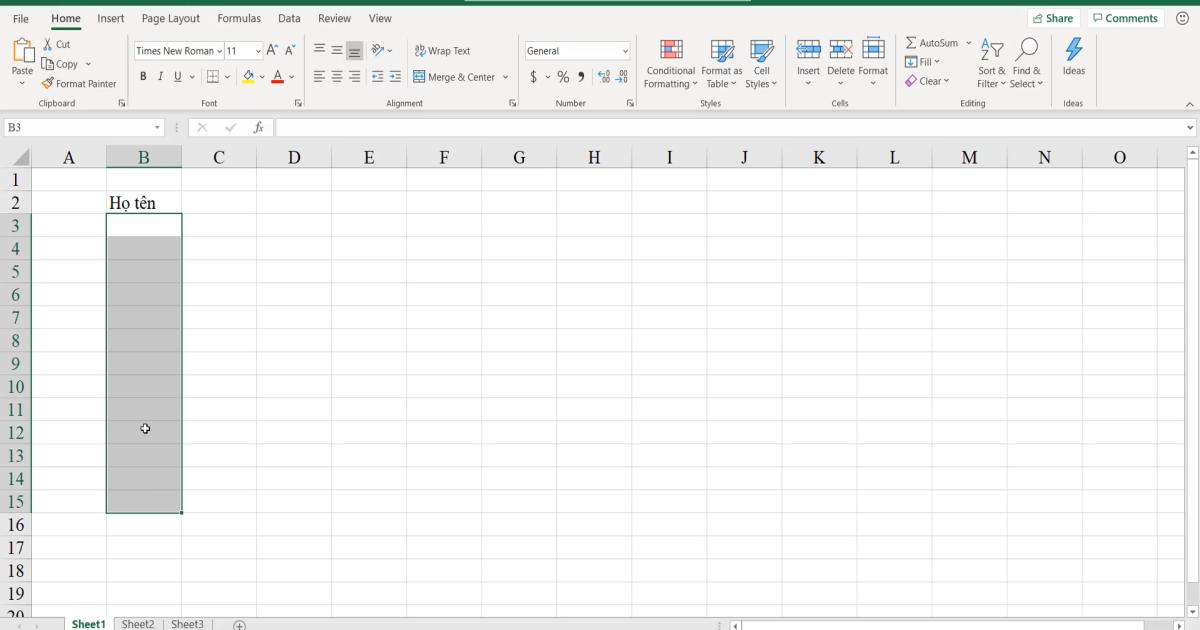The image size is (1200, 630).
Task: Click the red Font Color swatch
Action: pyautogui.click(x=278, y=76)
